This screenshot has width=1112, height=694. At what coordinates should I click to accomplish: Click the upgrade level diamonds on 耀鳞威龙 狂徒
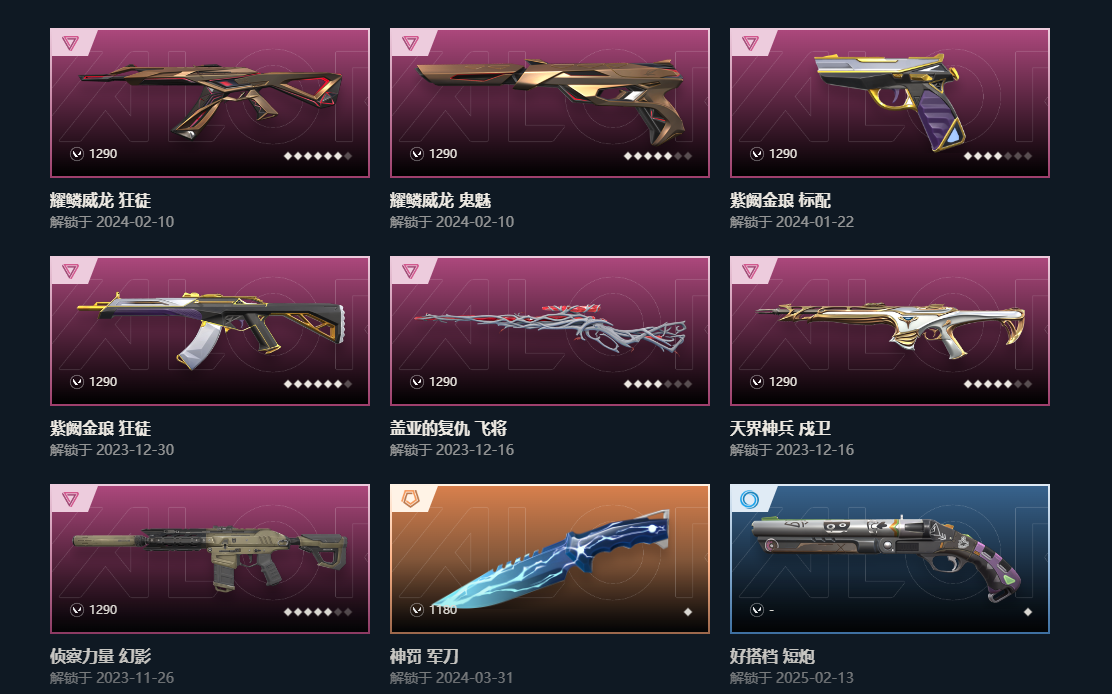[318, 155]
